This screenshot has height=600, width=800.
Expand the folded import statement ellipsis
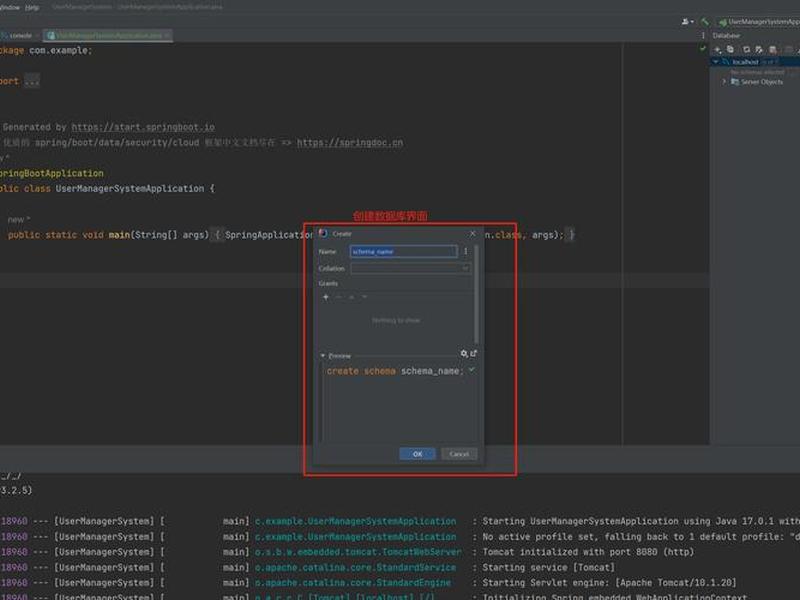point(32,81)
